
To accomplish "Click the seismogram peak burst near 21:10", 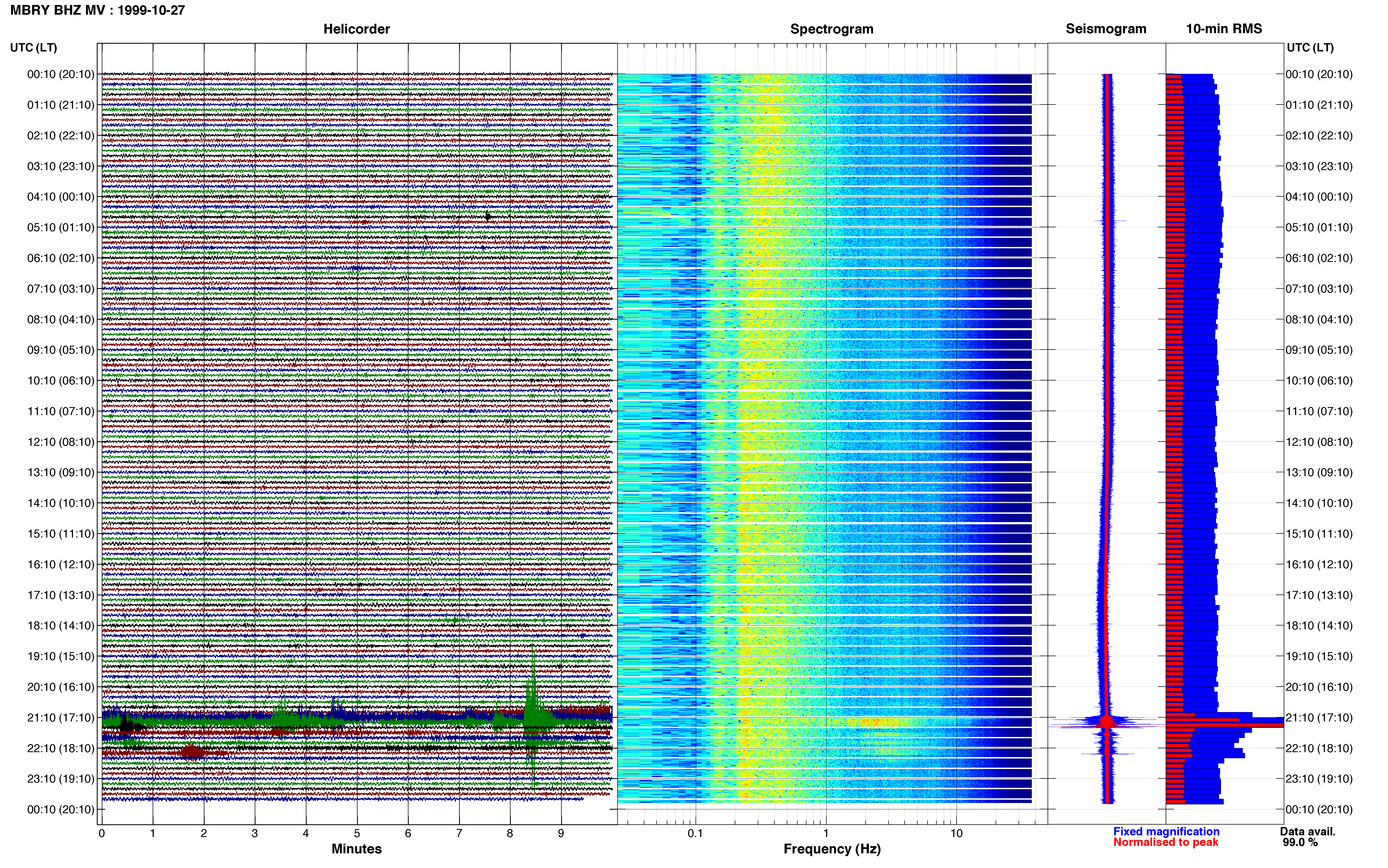I will tap(1107, 722).
